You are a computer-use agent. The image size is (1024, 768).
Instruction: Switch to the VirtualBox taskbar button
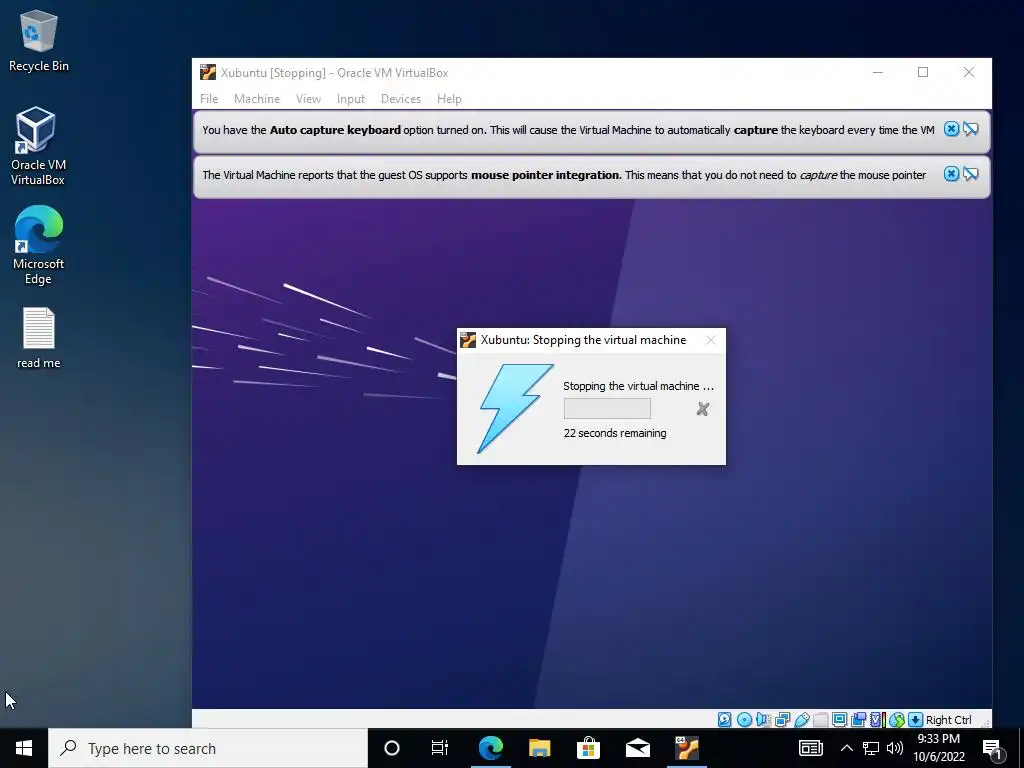click(x=686, y=748)
